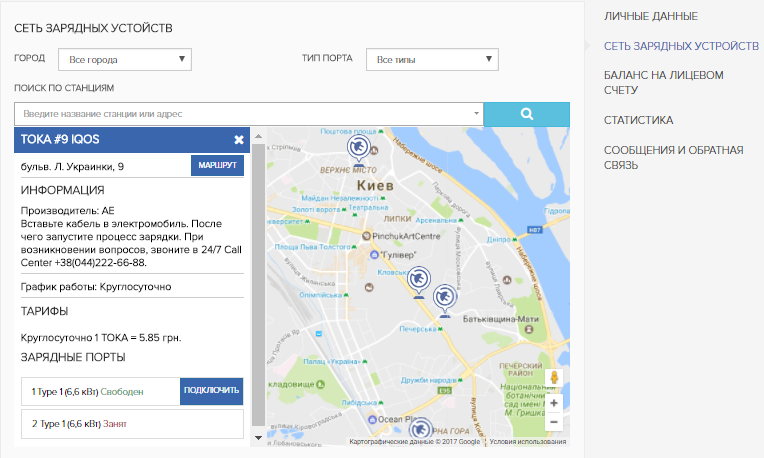Expand the station search suggestions arrow

tap(475, 115)
